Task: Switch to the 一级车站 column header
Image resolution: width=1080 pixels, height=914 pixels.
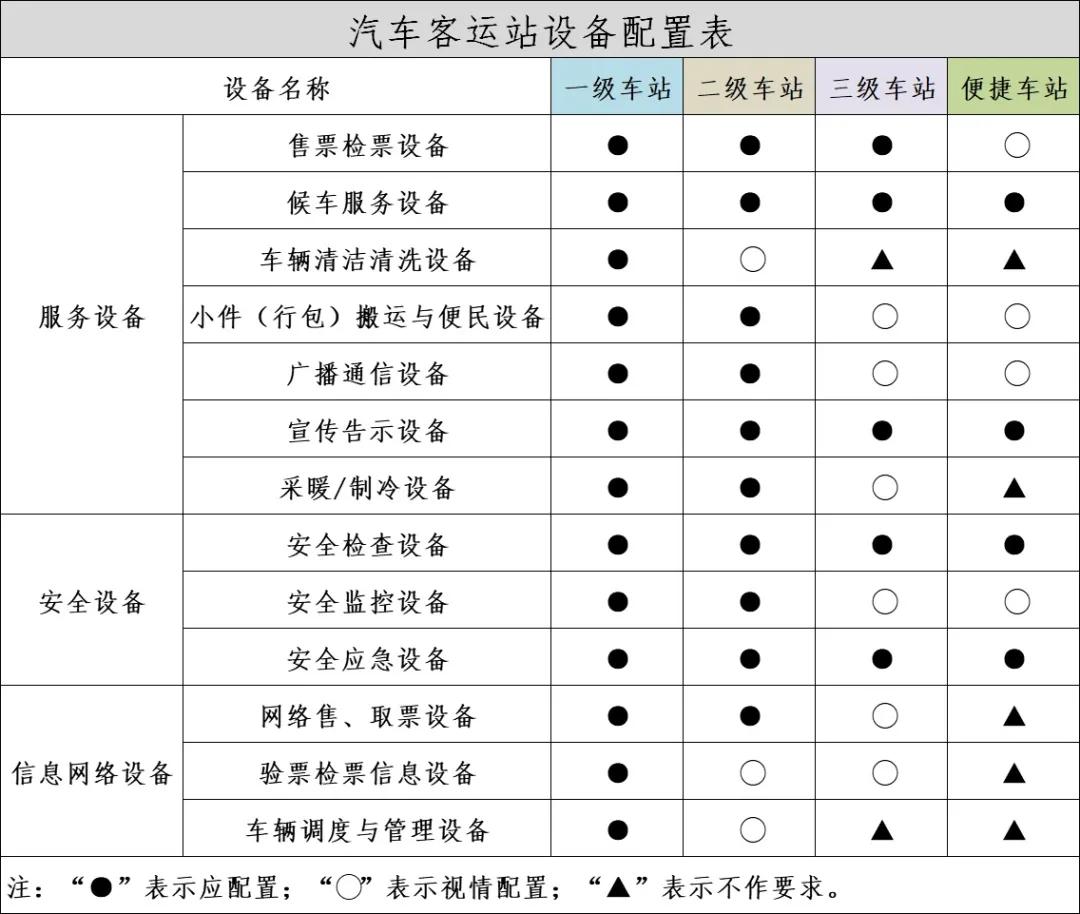Action: [x=617, y=86]
